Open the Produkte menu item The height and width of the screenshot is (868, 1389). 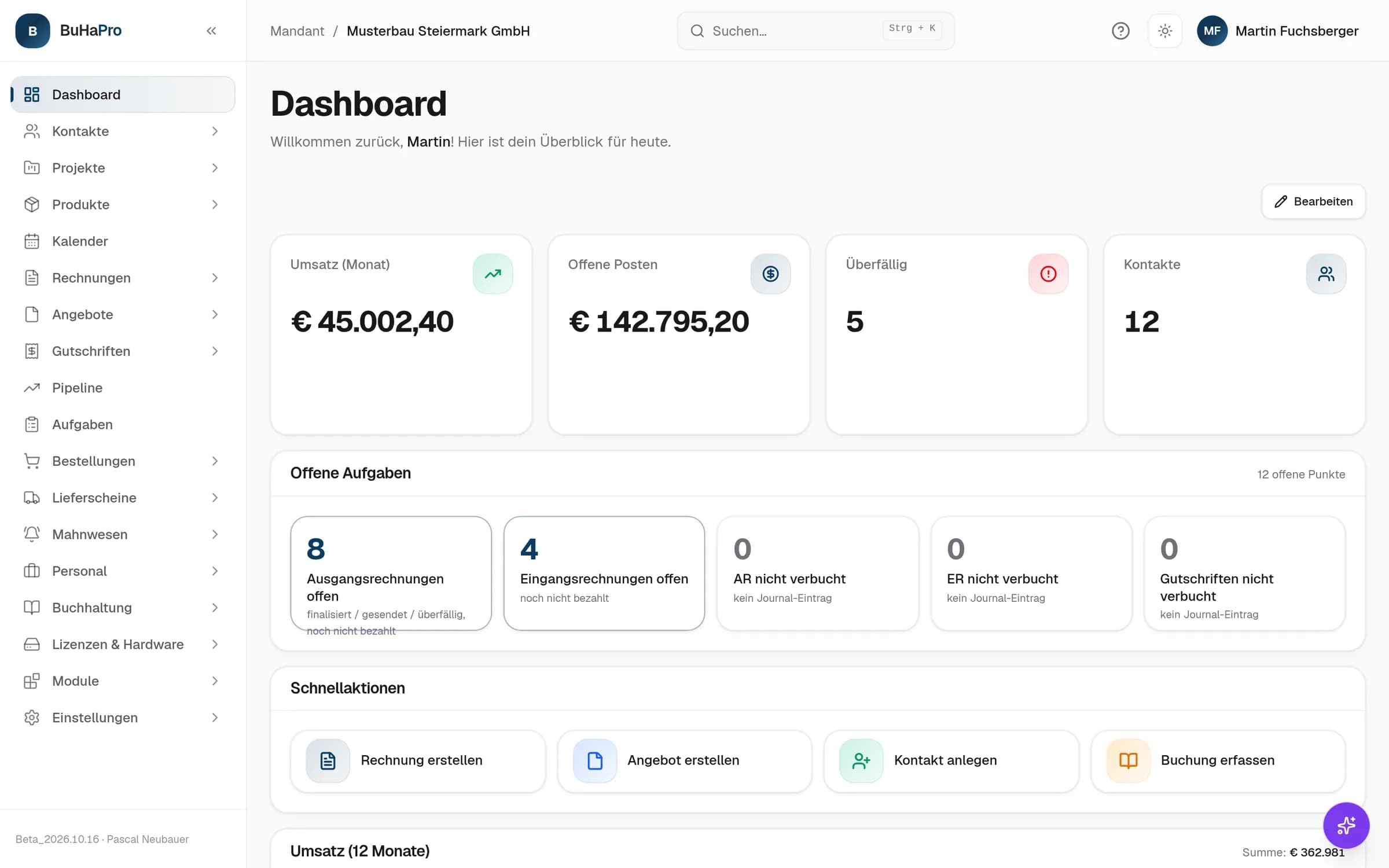point(123,204)
